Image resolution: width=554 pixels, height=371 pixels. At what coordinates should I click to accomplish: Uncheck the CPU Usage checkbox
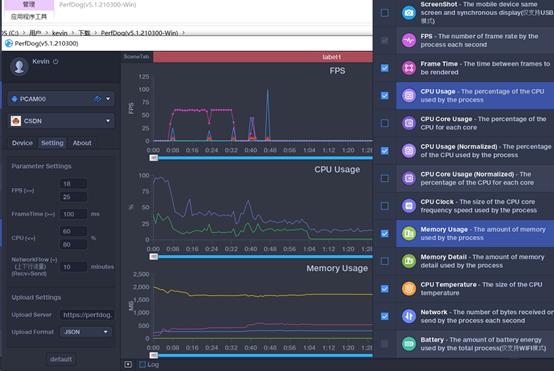tap(385, 95)
